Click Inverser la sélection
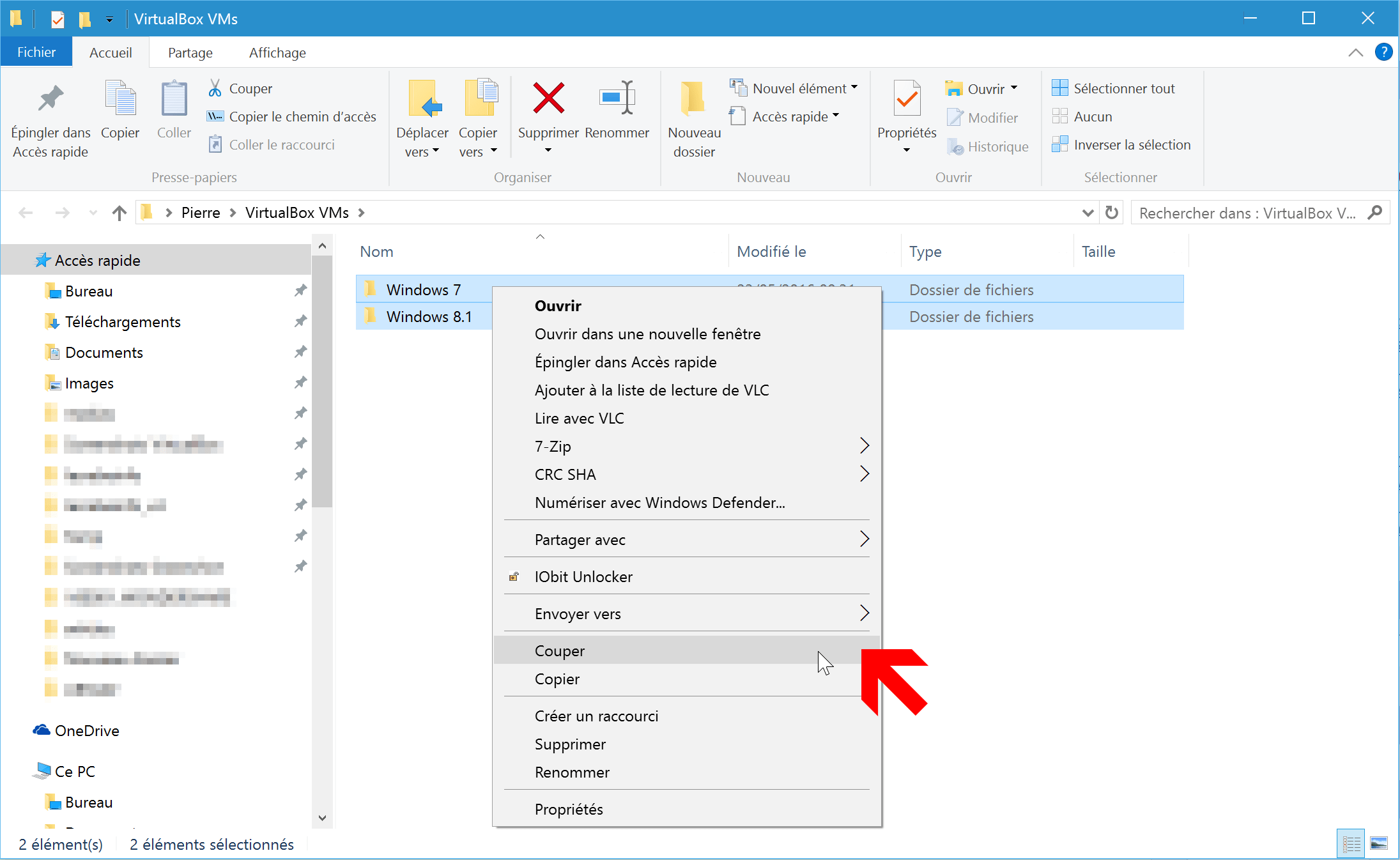The image size is (1400, 860). (1121, 144)
